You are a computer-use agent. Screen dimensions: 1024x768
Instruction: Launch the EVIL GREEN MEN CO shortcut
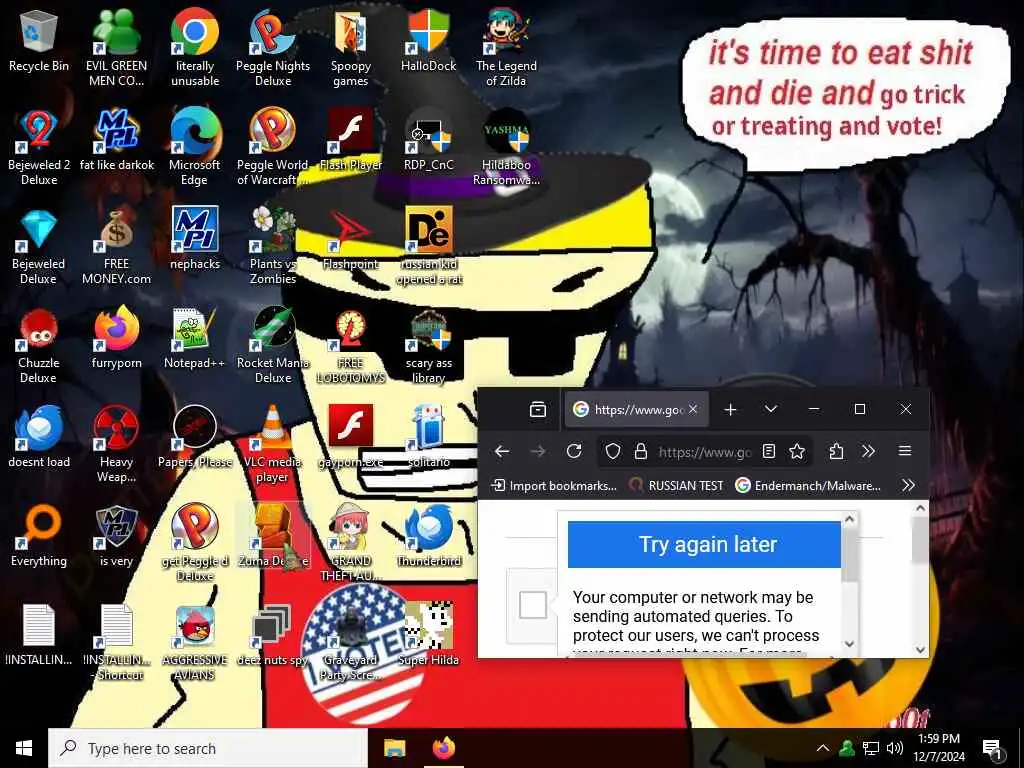[x=116, y=48]
